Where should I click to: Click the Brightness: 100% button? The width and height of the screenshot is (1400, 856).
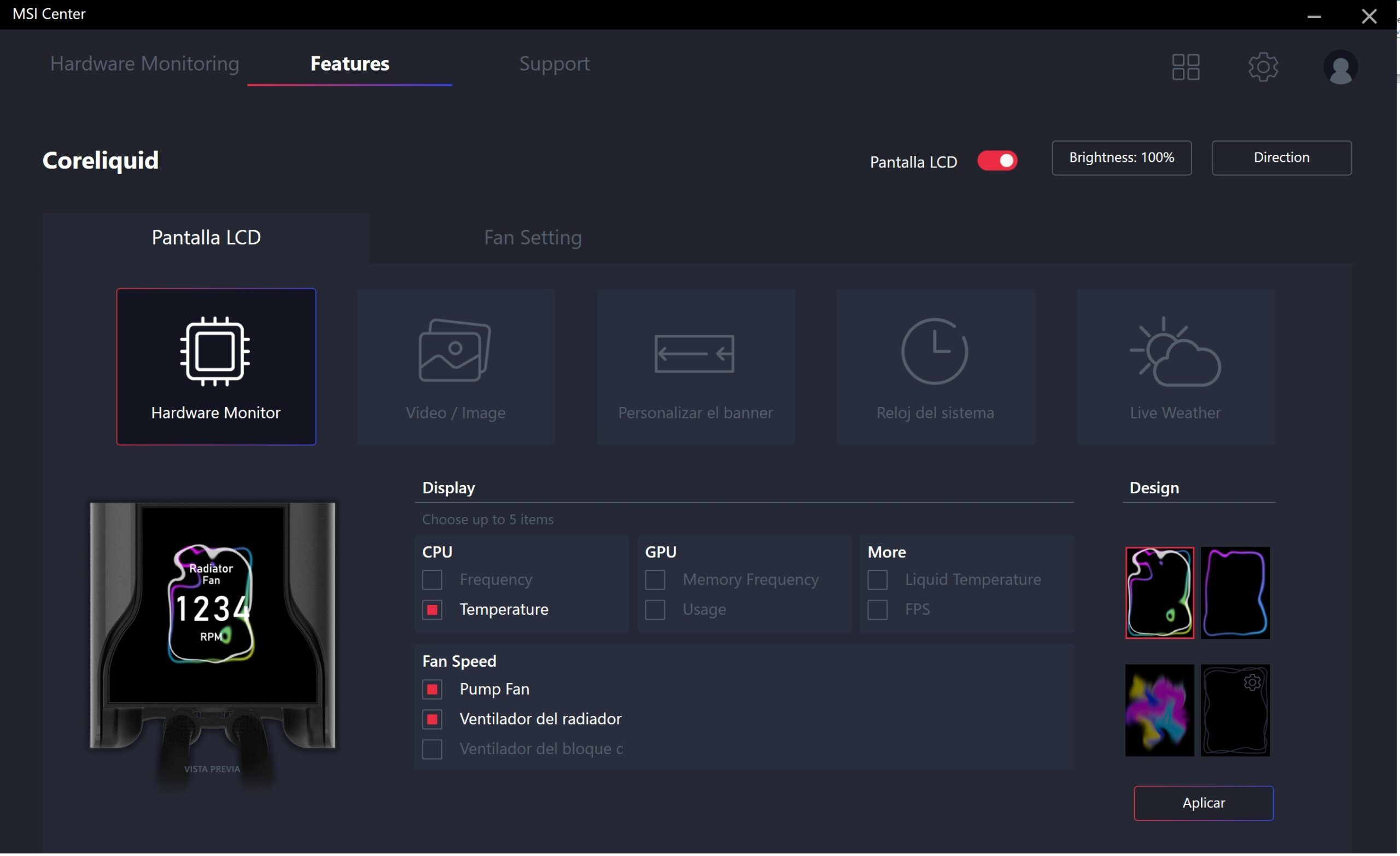tap(1122, 158)
